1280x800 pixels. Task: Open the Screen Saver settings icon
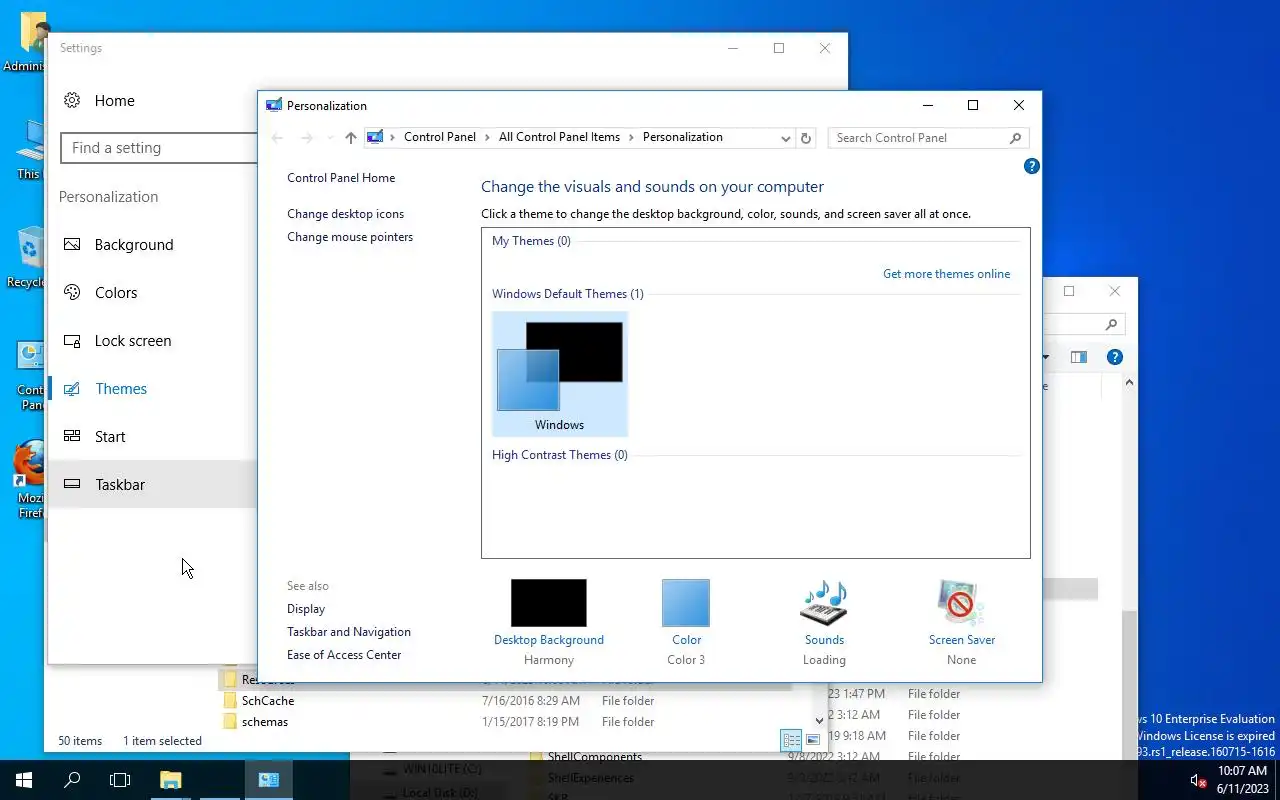tap(961, 603)
